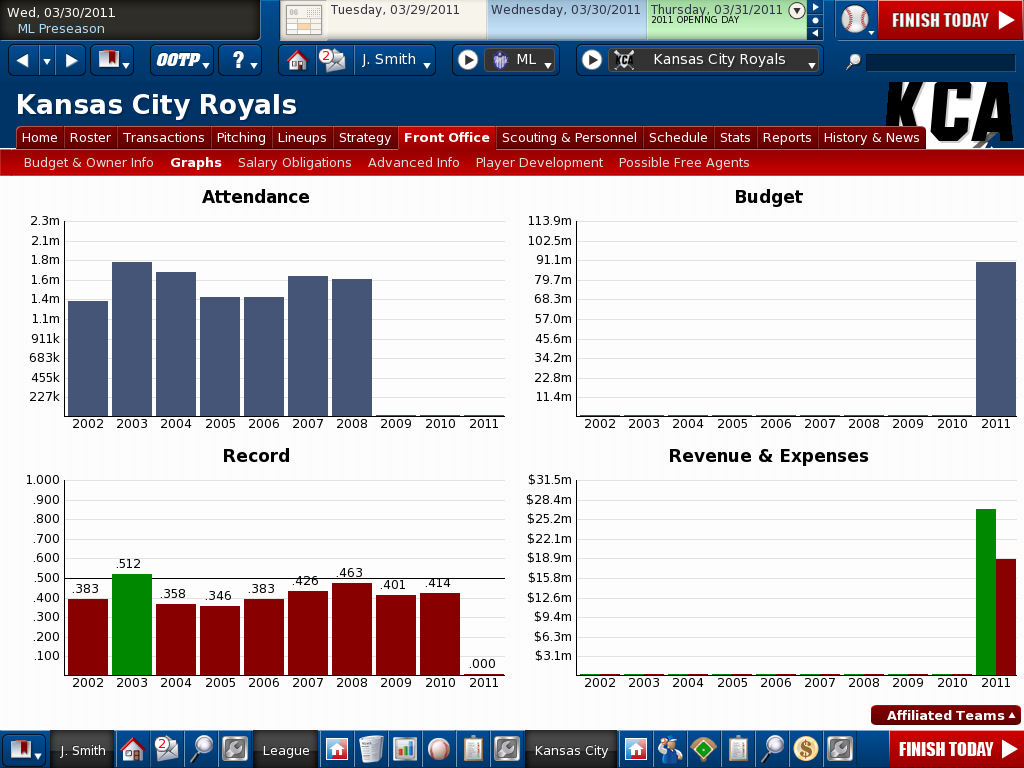Click manager home icon in bottom bar
The height and width of the screenshot is (768, 1024).
(x=133, y=749)
